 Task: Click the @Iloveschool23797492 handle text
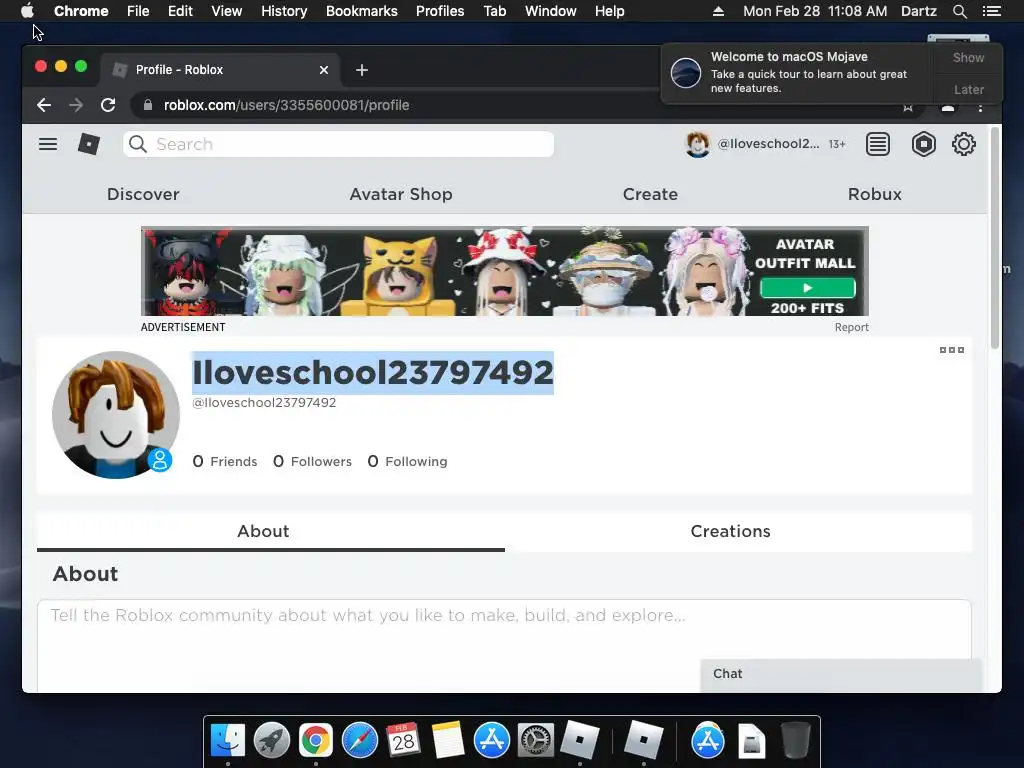(264, 403)
